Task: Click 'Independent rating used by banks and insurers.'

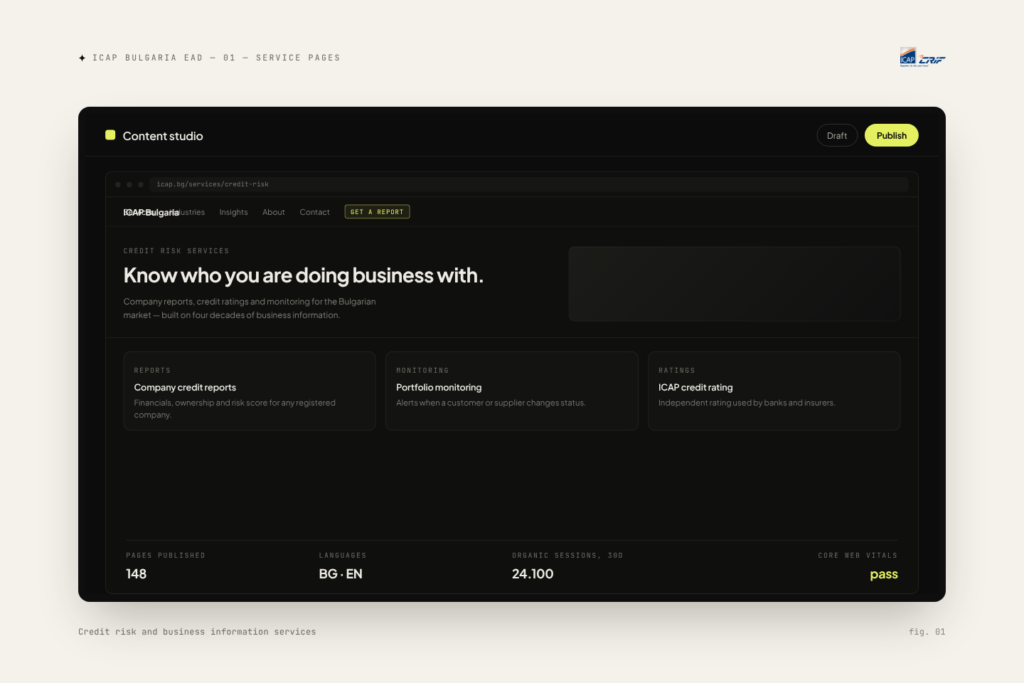Action: [x=746, y=403]
